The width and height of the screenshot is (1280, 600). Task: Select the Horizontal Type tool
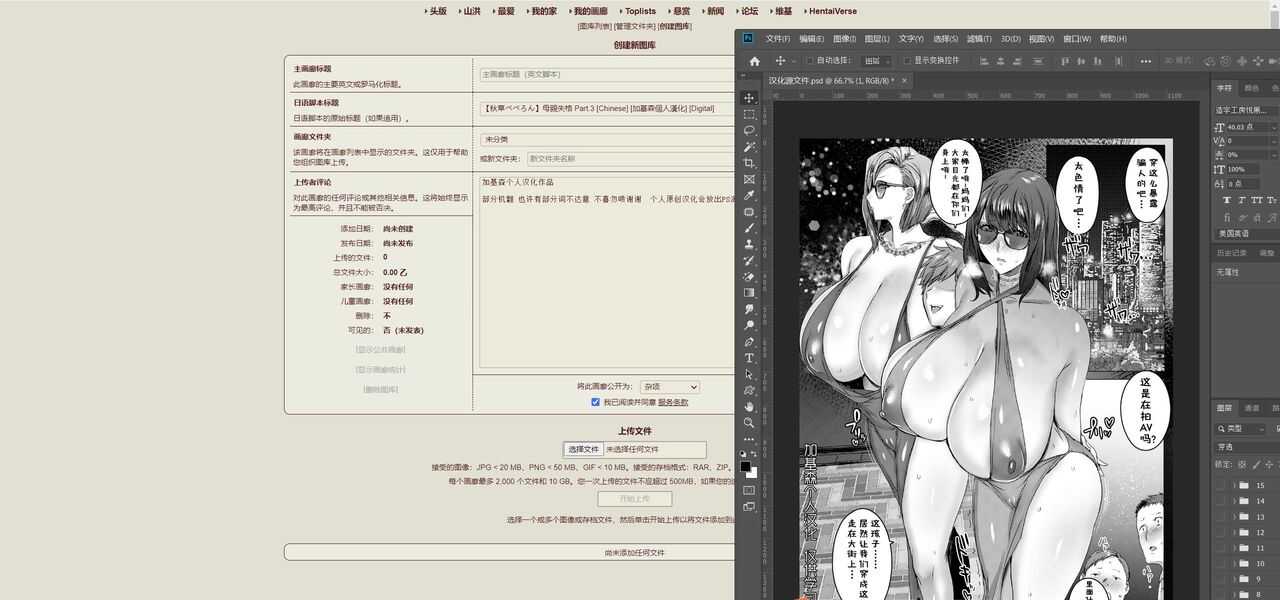749,358
